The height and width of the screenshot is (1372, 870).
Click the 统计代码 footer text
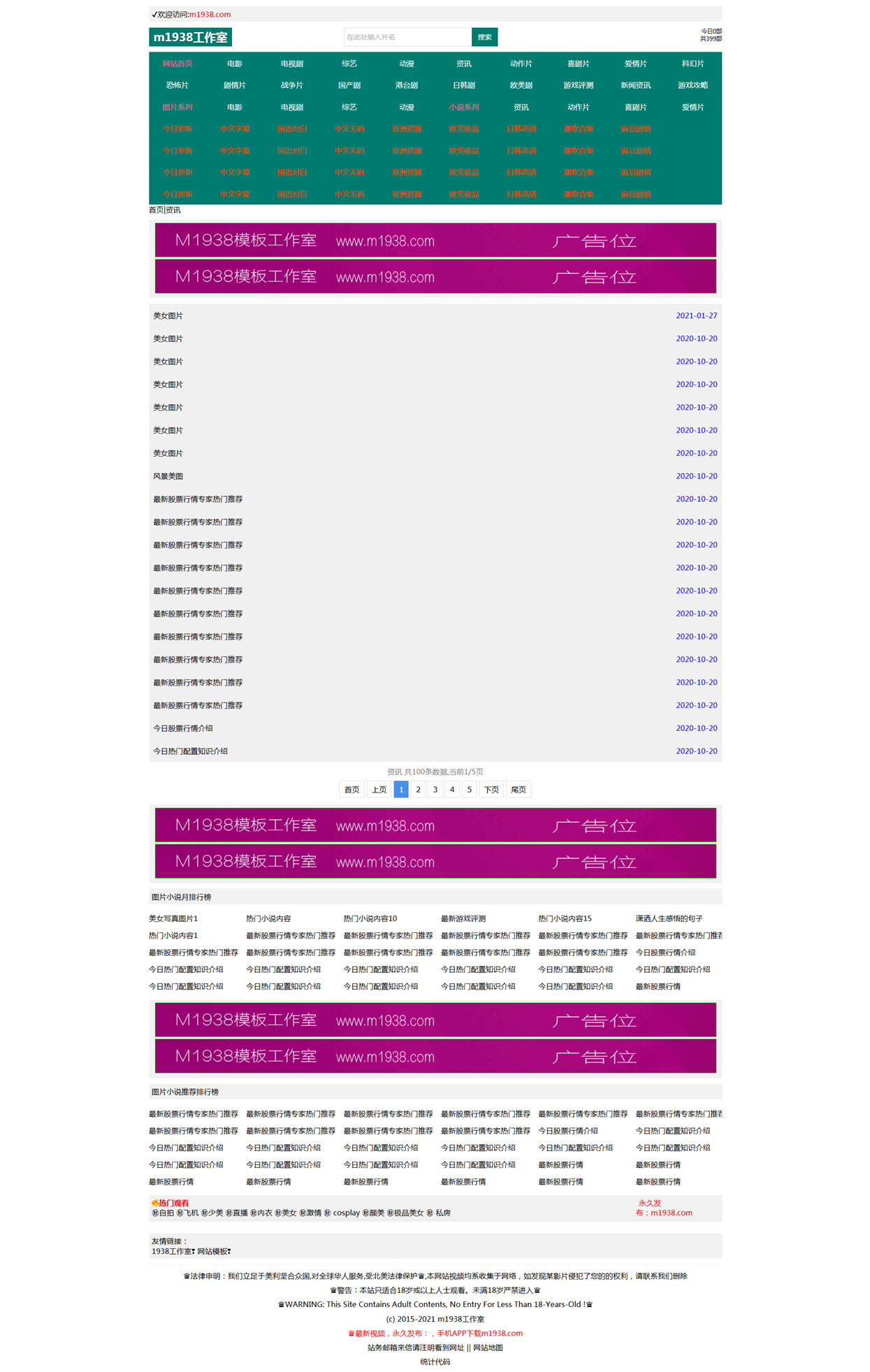pyautogui.click(x=435, y=1362)
